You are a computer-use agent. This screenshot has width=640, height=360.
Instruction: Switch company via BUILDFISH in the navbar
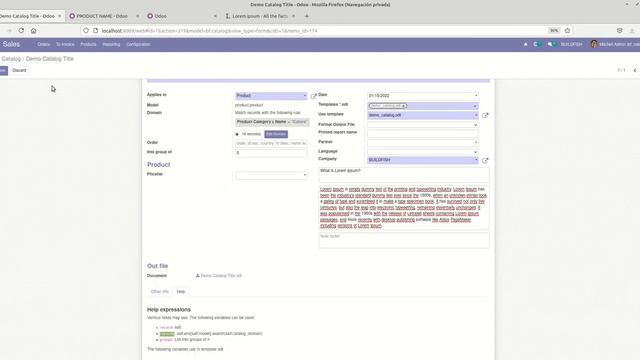tap(571, 44)
